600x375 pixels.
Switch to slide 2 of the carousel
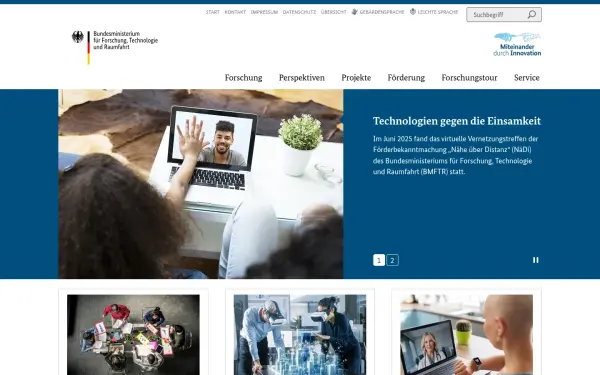click(x=392, y=260)
